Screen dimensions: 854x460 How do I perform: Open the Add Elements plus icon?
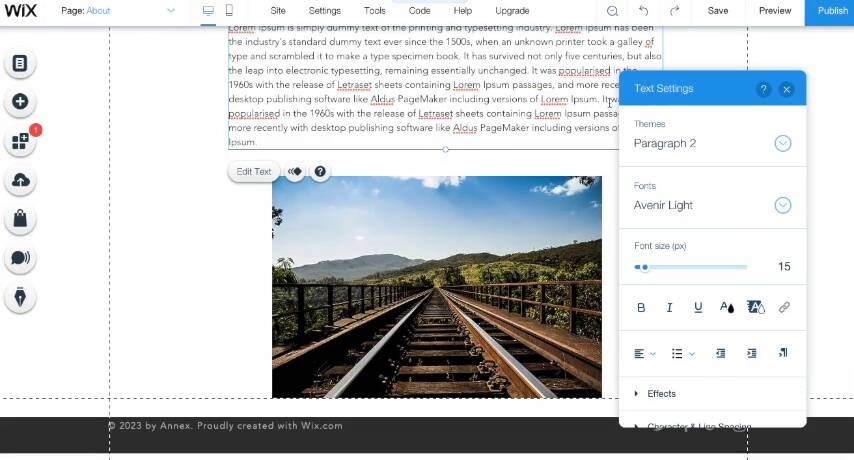point(20,102)
